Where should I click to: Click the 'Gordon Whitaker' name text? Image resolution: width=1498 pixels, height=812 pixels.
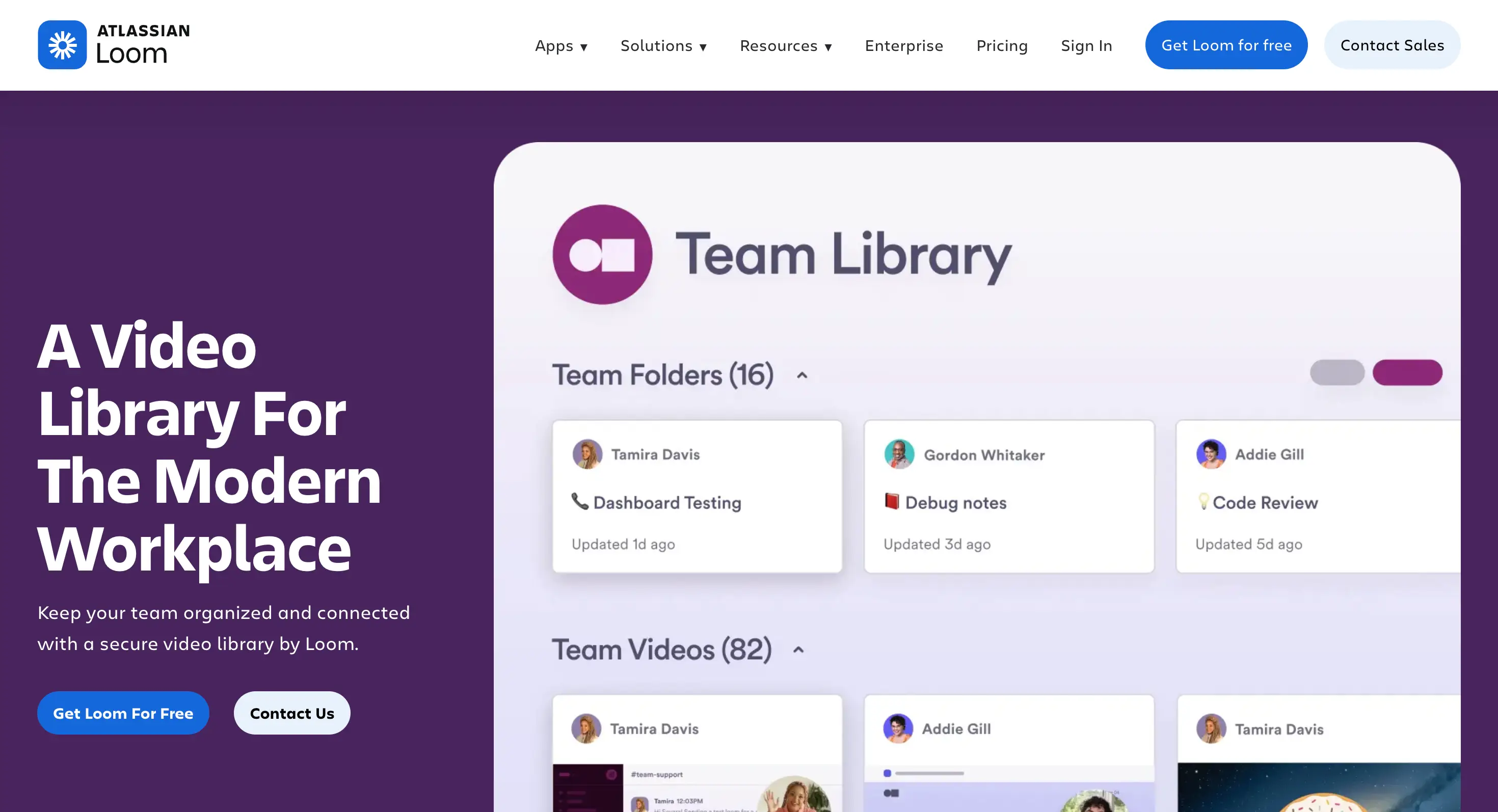tap(984, 454)
